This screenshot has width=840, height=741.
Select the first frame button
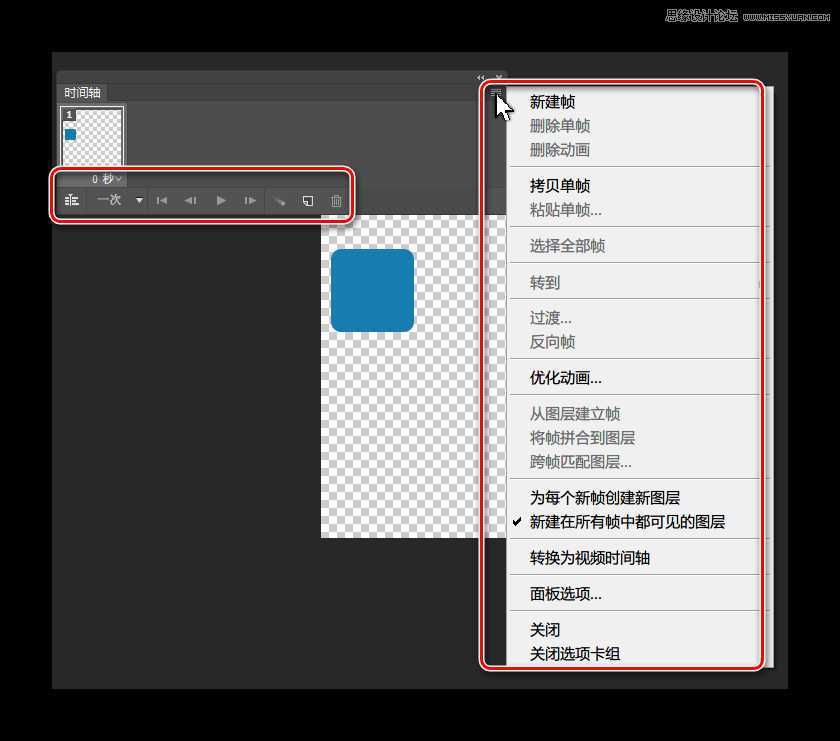(x=161, y=199)
